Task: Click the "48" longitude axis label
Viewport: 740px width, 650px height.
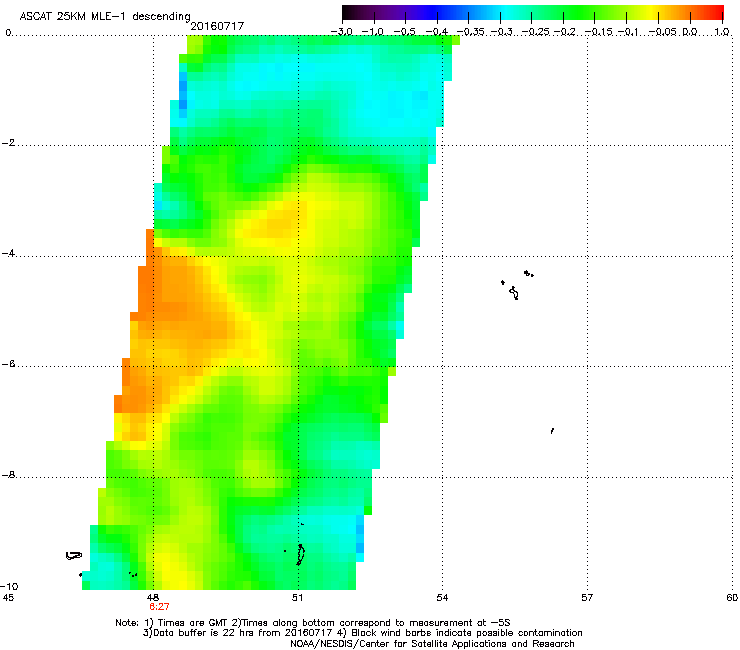Action: (152, 598)
